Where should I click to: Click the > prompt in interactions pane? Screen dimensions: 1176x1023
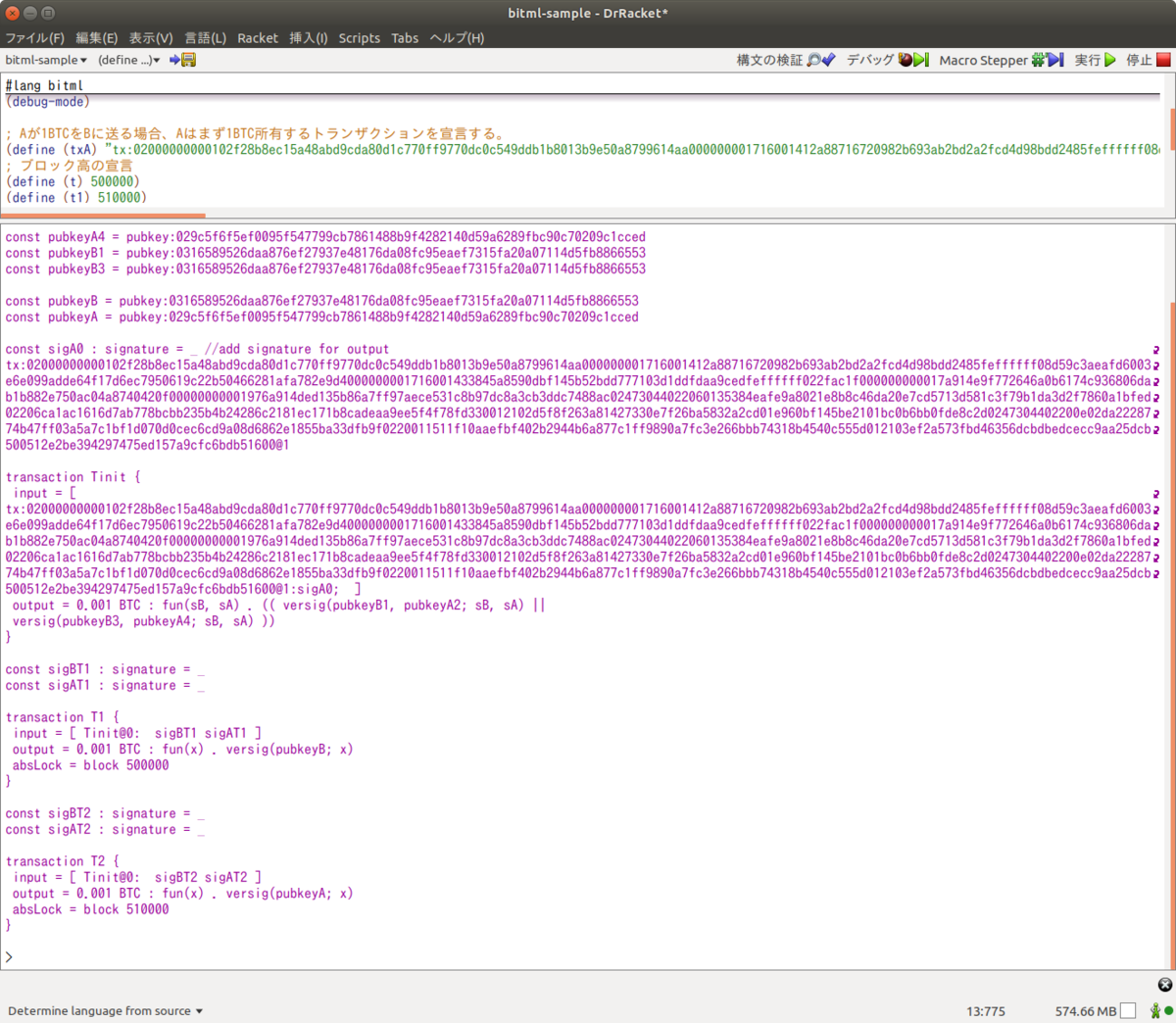(9, 956)
